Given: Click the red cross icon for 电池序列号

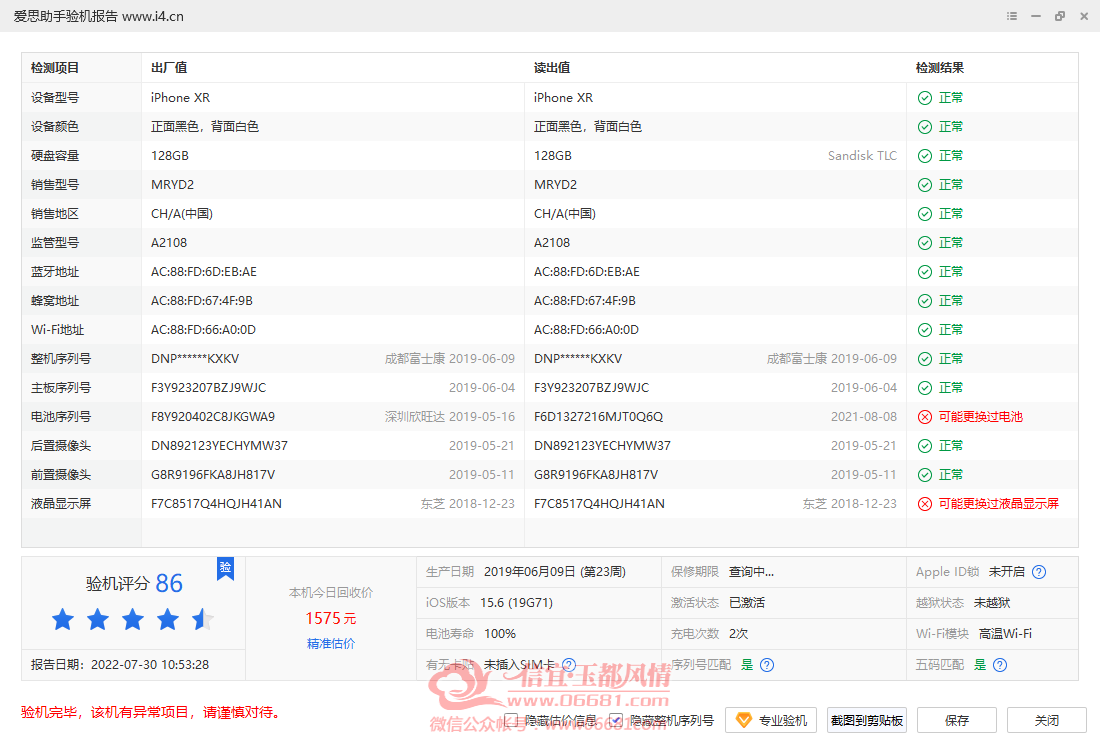Looking at the screenshot, I should 925,417.
